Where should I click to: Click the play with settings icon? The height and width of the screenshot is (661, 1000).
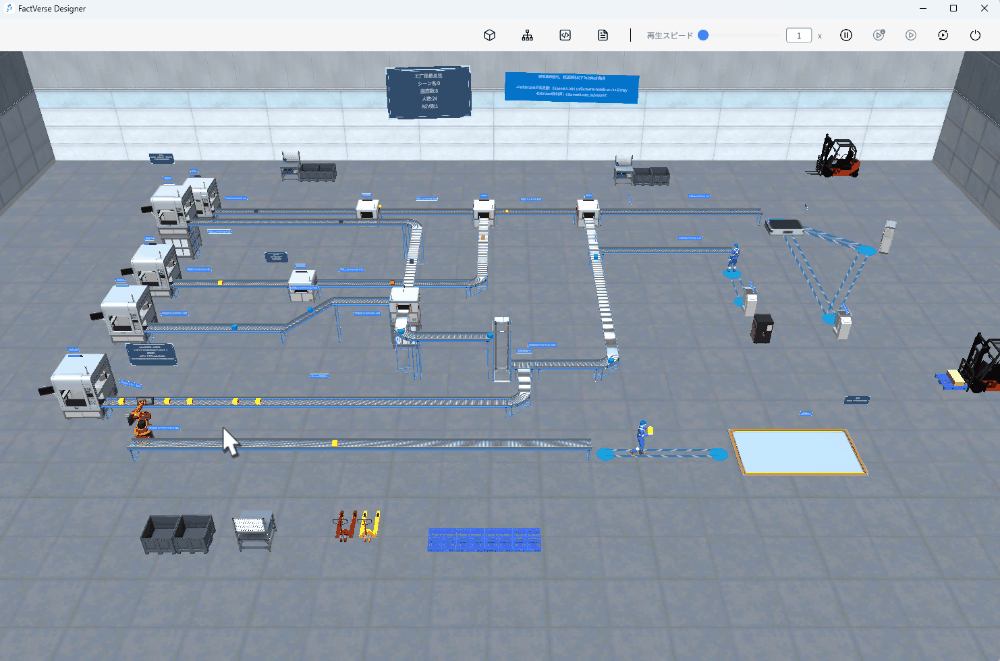coord(878,35)
